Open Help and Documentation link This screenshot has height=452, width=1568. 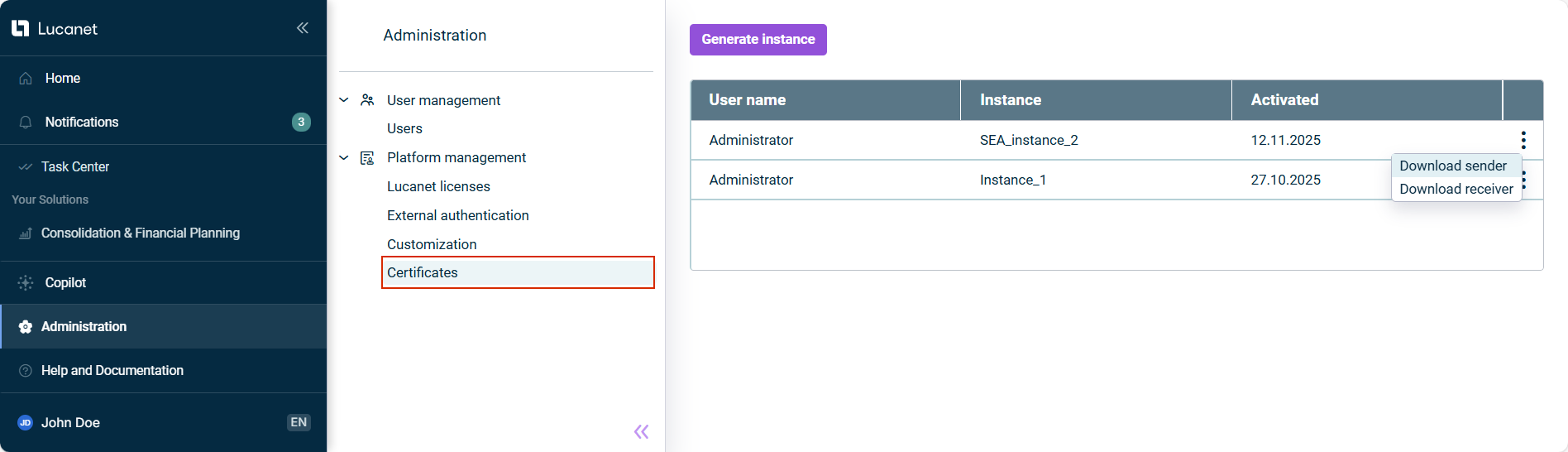pyautogui.click(x=112, y=371)
